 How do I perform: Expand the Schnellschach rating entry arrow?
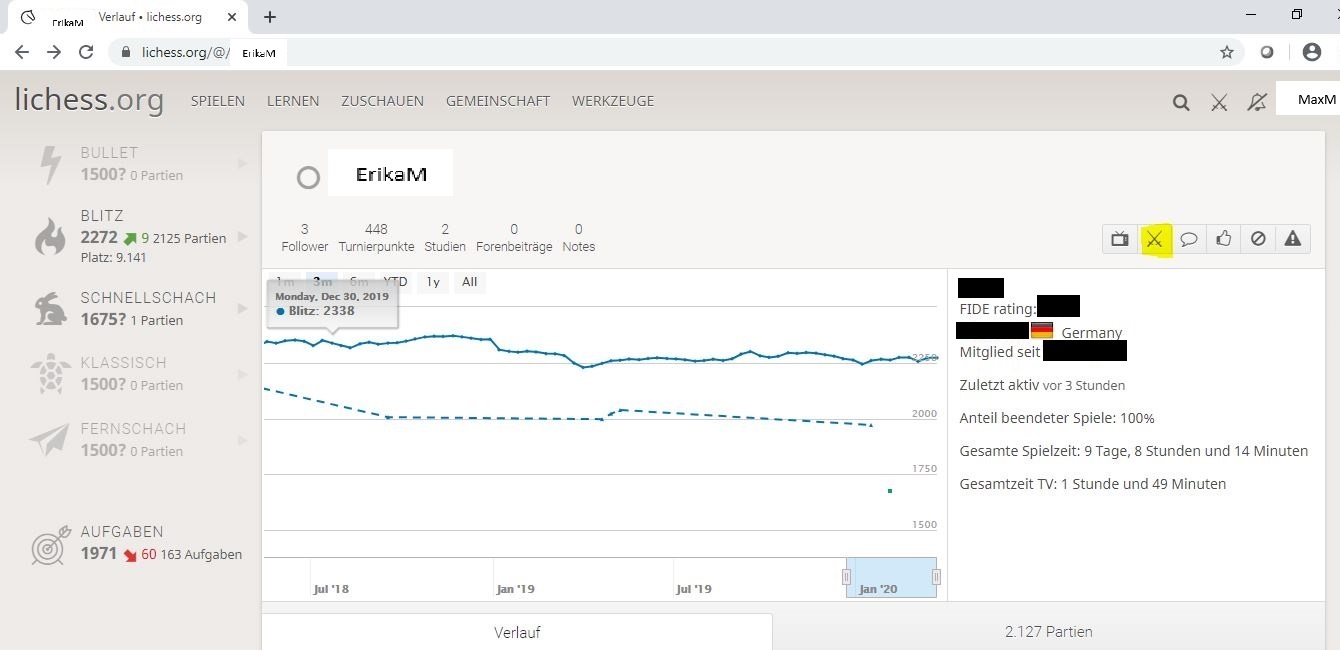[242, 309]
